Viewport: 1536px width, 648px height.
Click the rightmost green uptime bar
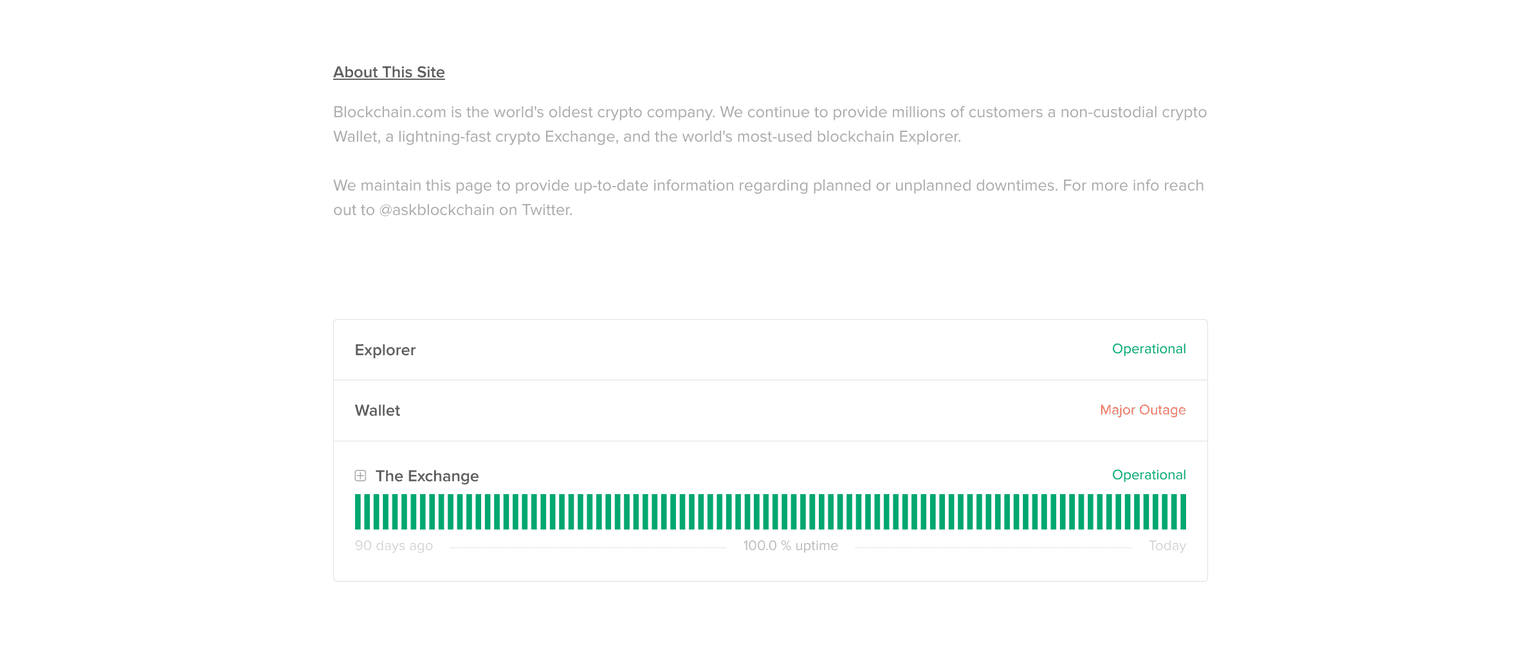(x=1182, y=512)
